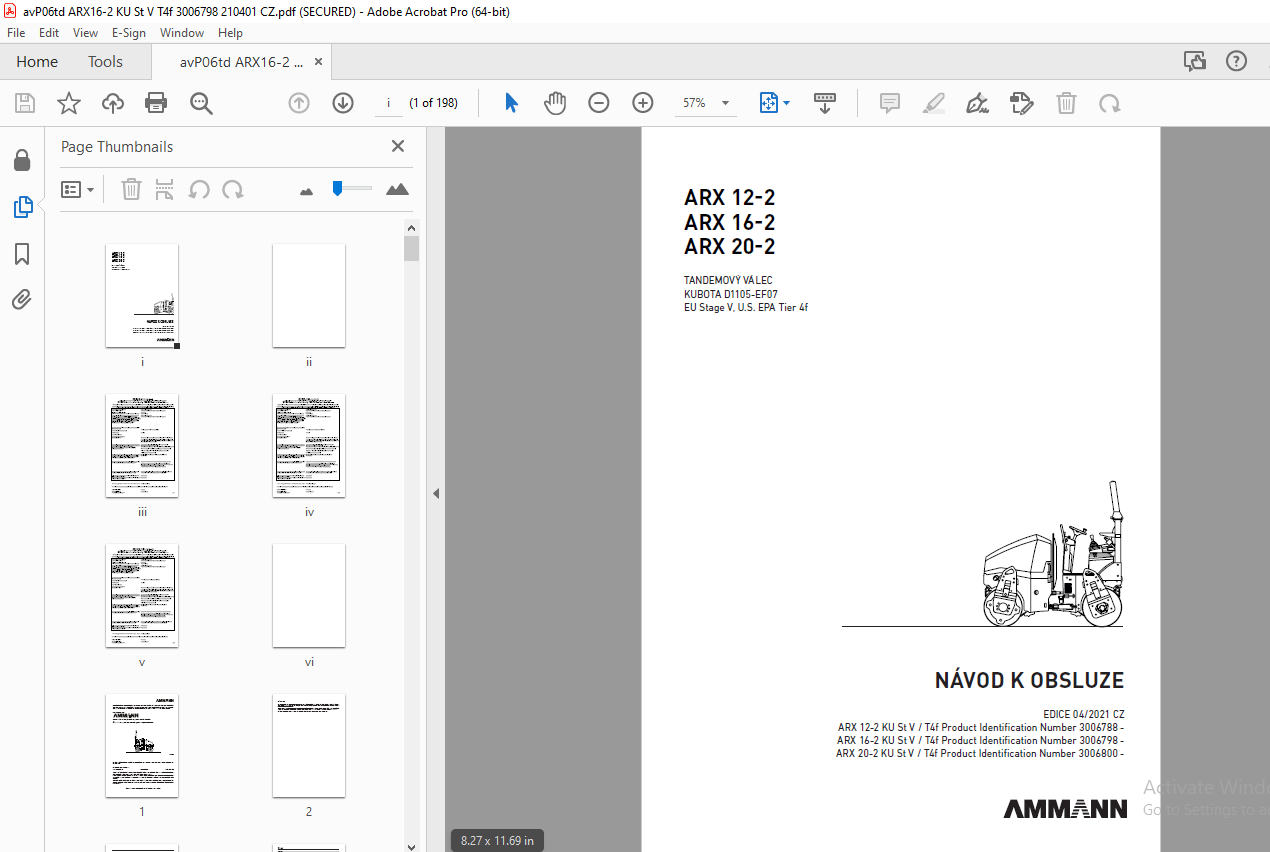Click the ARX 16-2 title text
Viewport: 1270px width, 852px height.
coord(729,222)
